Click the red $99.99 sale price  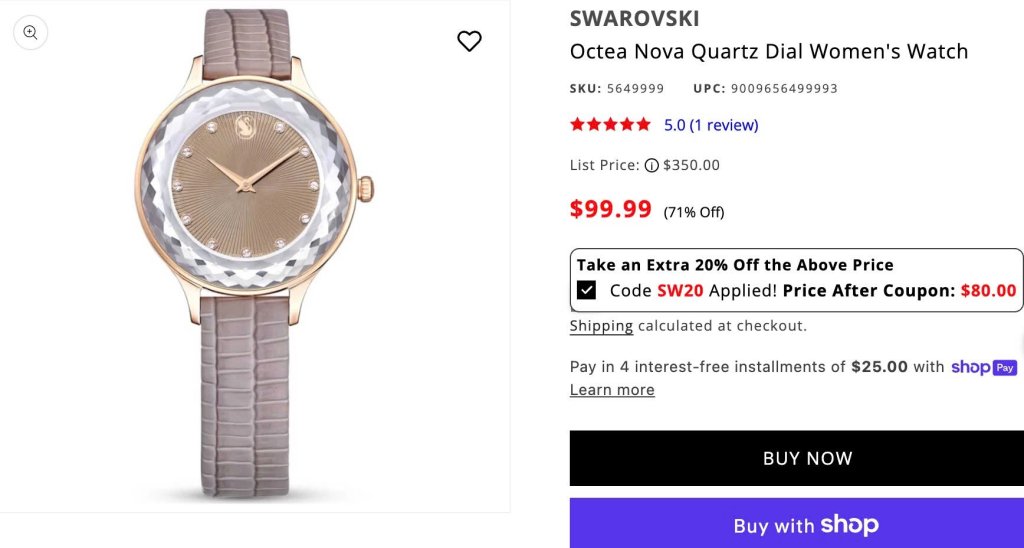point(611,209)
